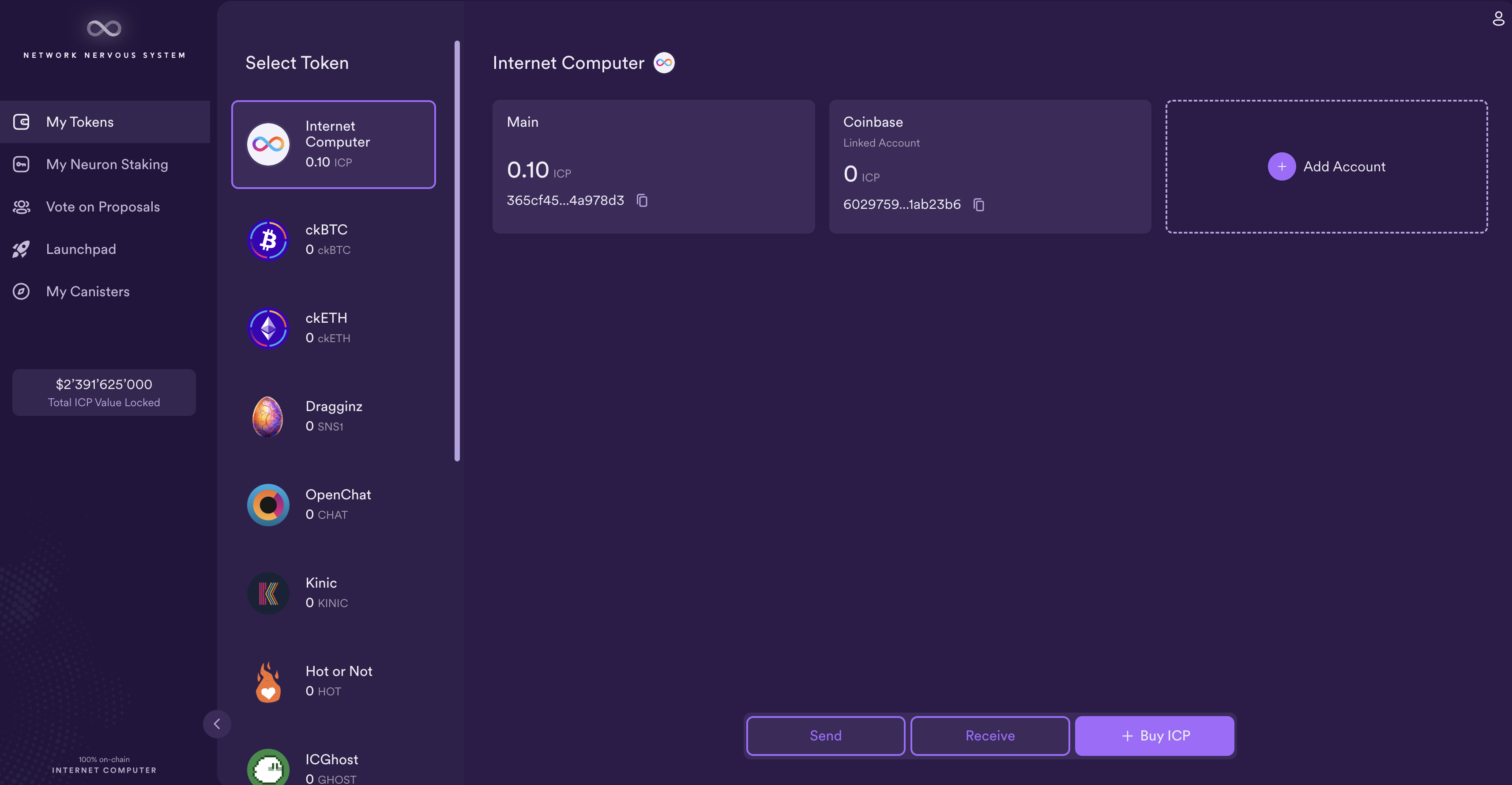Copy Coinbase linked account address

click(x=978, y=204)
